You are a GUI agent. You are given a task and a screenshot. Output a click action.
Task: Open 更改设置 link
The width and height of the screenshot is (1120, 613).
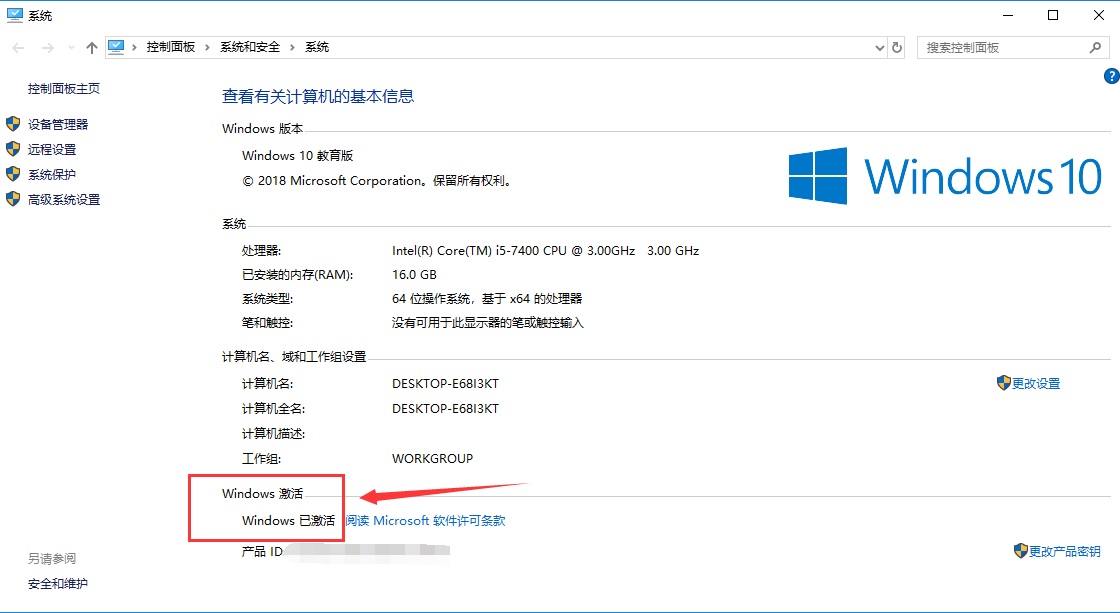(x=1036, y=384)
